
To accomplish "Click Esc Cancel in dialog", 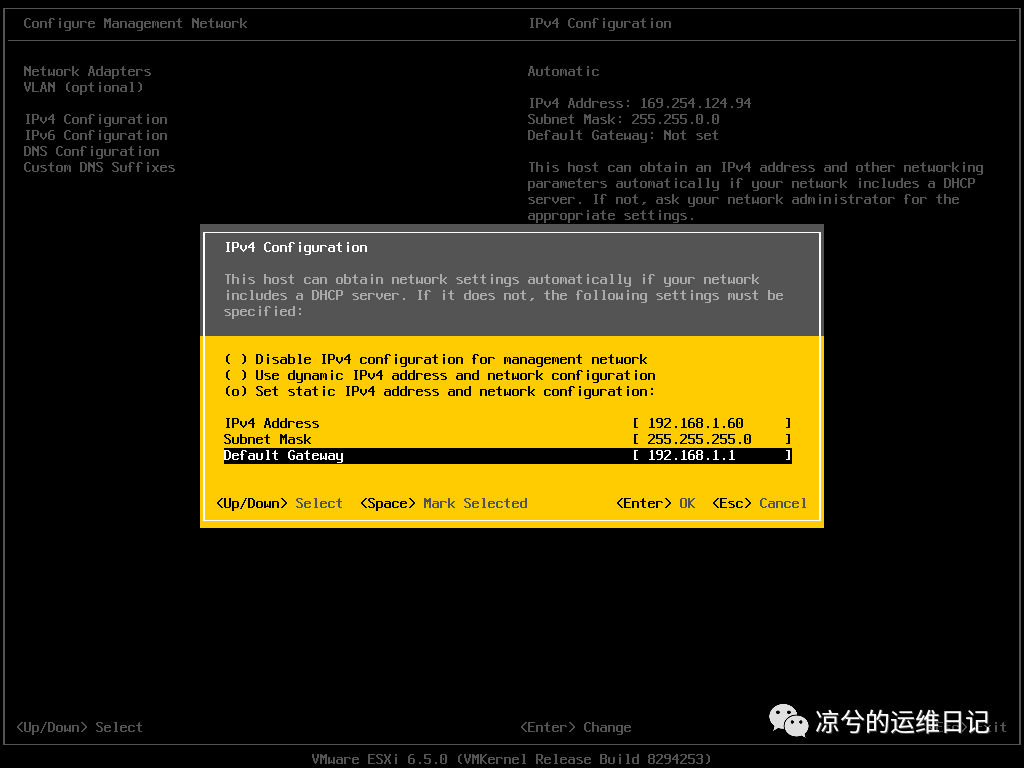I will point(760,504).
